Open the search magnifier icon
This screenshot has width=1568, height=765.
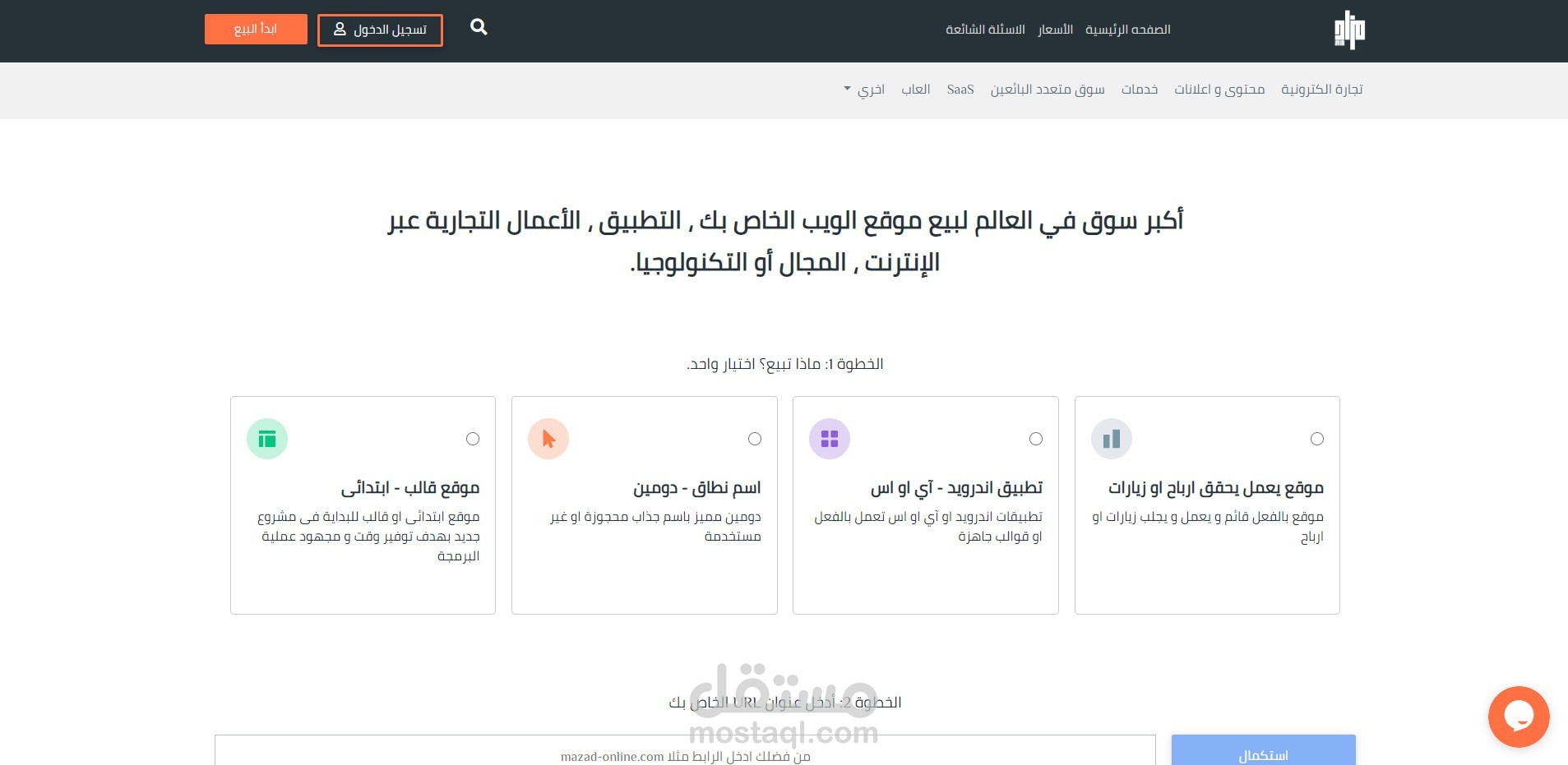(479, 28)
